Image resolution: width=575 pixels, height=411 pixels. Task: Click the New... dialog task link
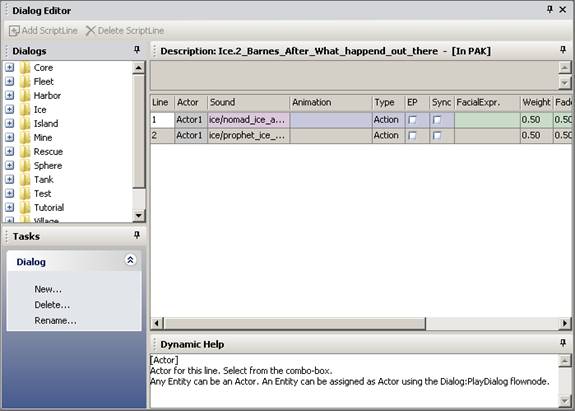48,289
